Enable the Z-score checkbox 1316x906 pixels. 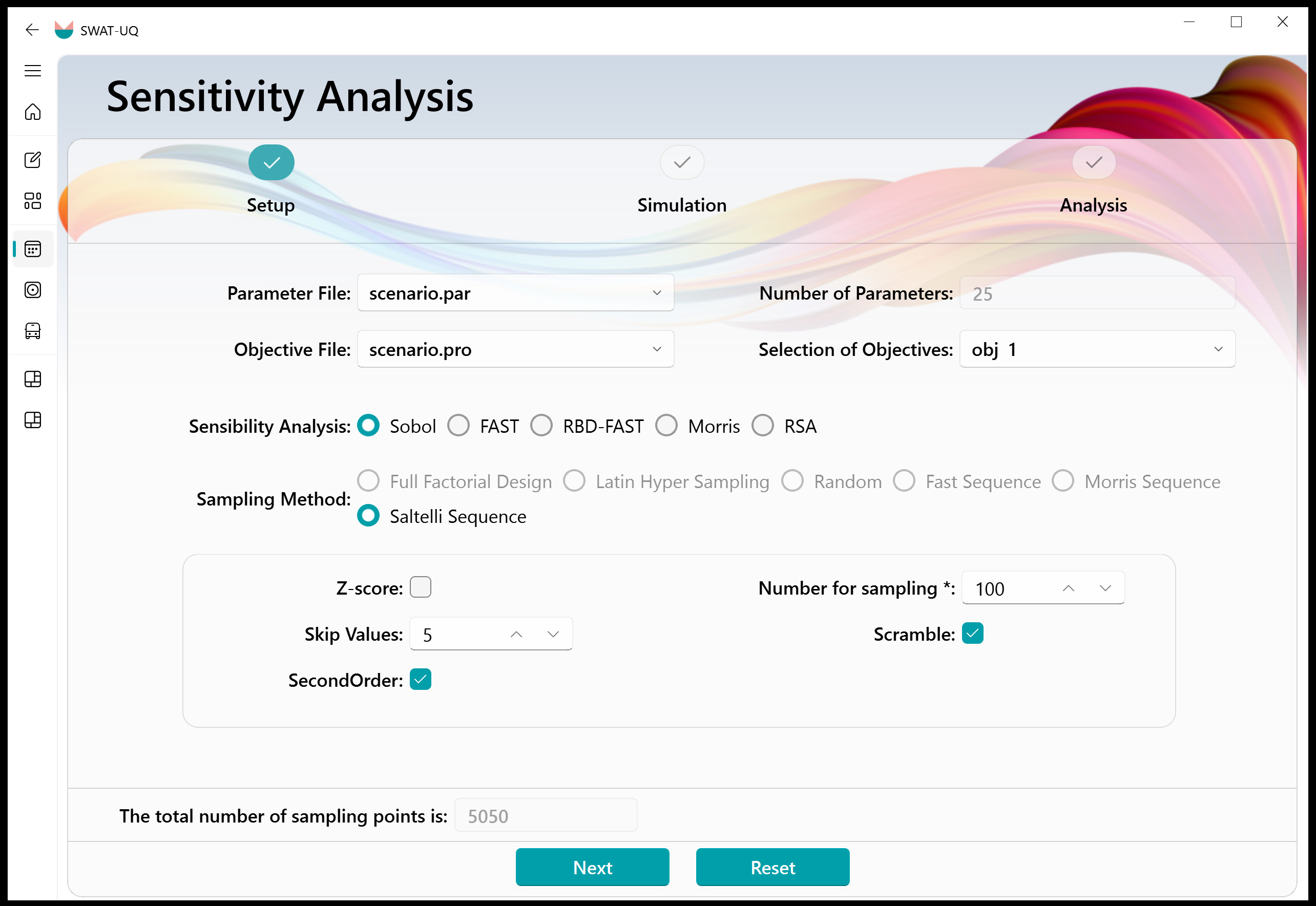click(420, 587)
